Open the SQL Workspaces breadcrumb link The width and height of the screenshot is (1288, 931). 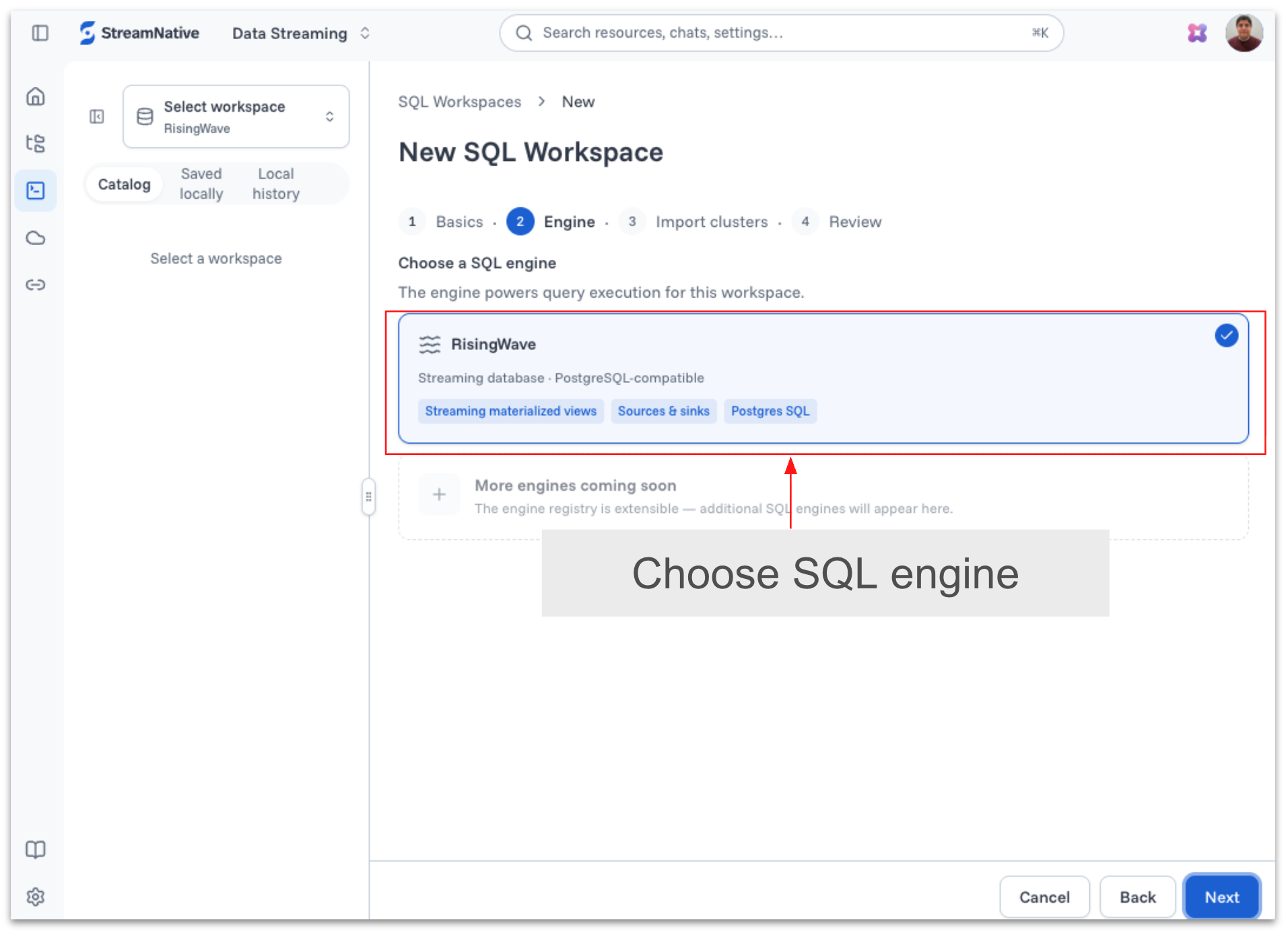pos(460,102)
